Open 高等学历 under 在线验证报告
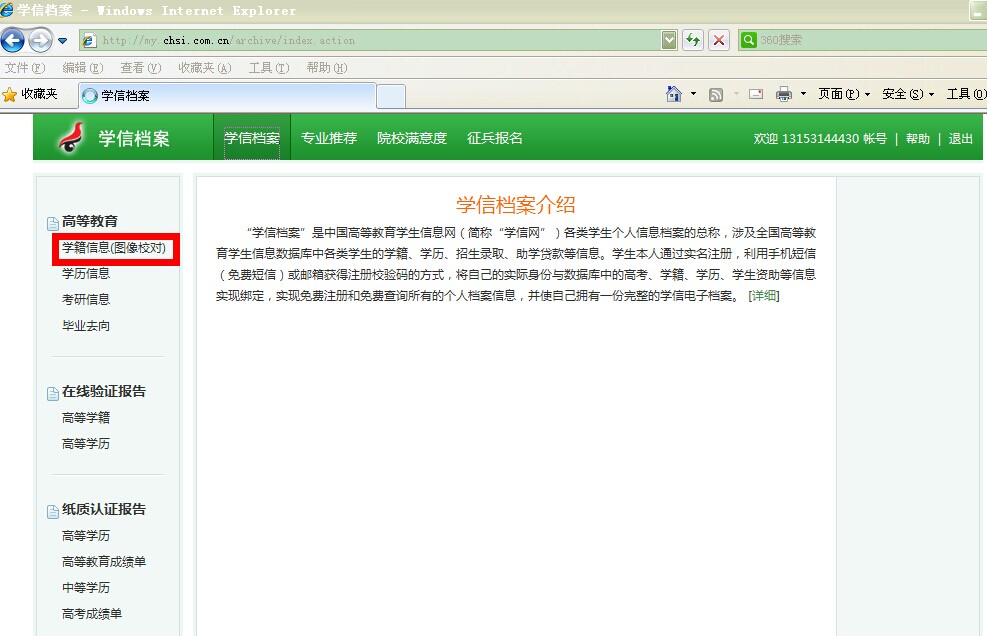The width and height of the screenshot is (987, 636). (x=86, y=443)
